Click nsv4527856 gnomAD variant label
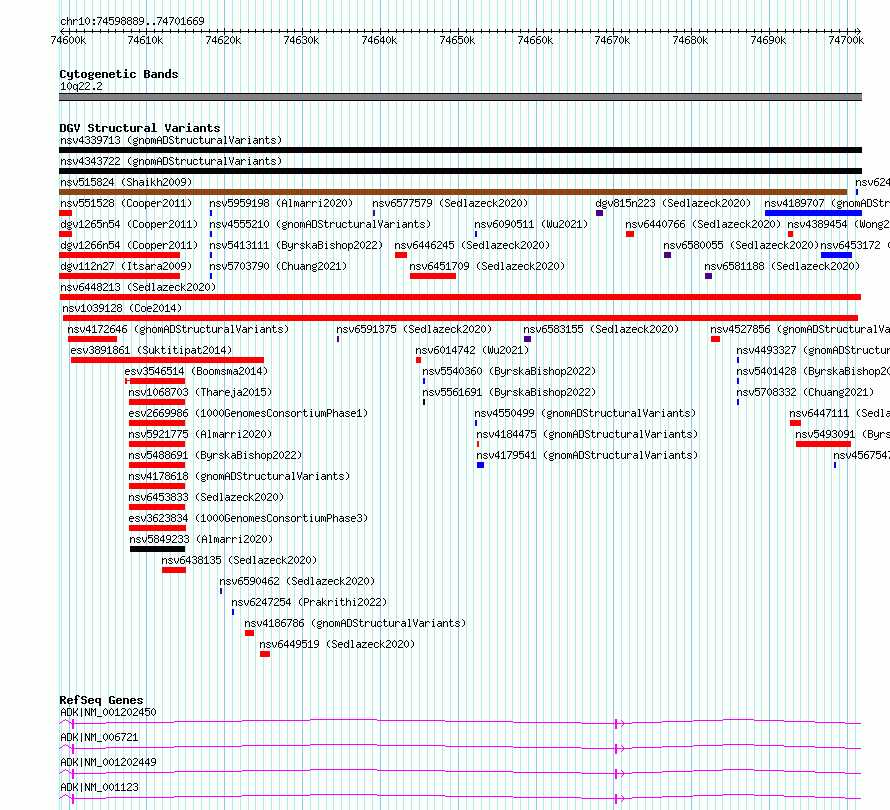Viewport: 890px width, 810px height. click(x=800, y=329)
